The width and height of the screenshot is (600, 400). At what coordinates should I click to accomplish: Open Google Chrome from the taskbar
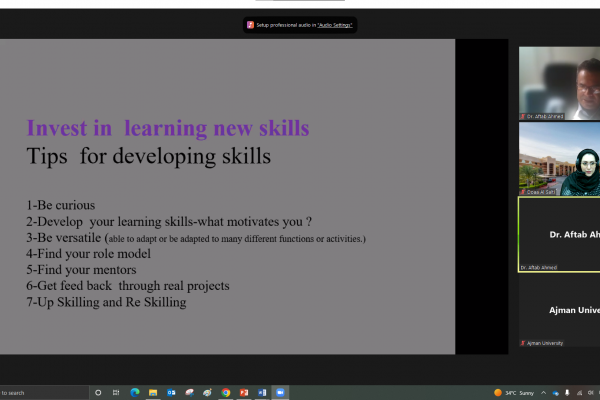click(226, 392)
